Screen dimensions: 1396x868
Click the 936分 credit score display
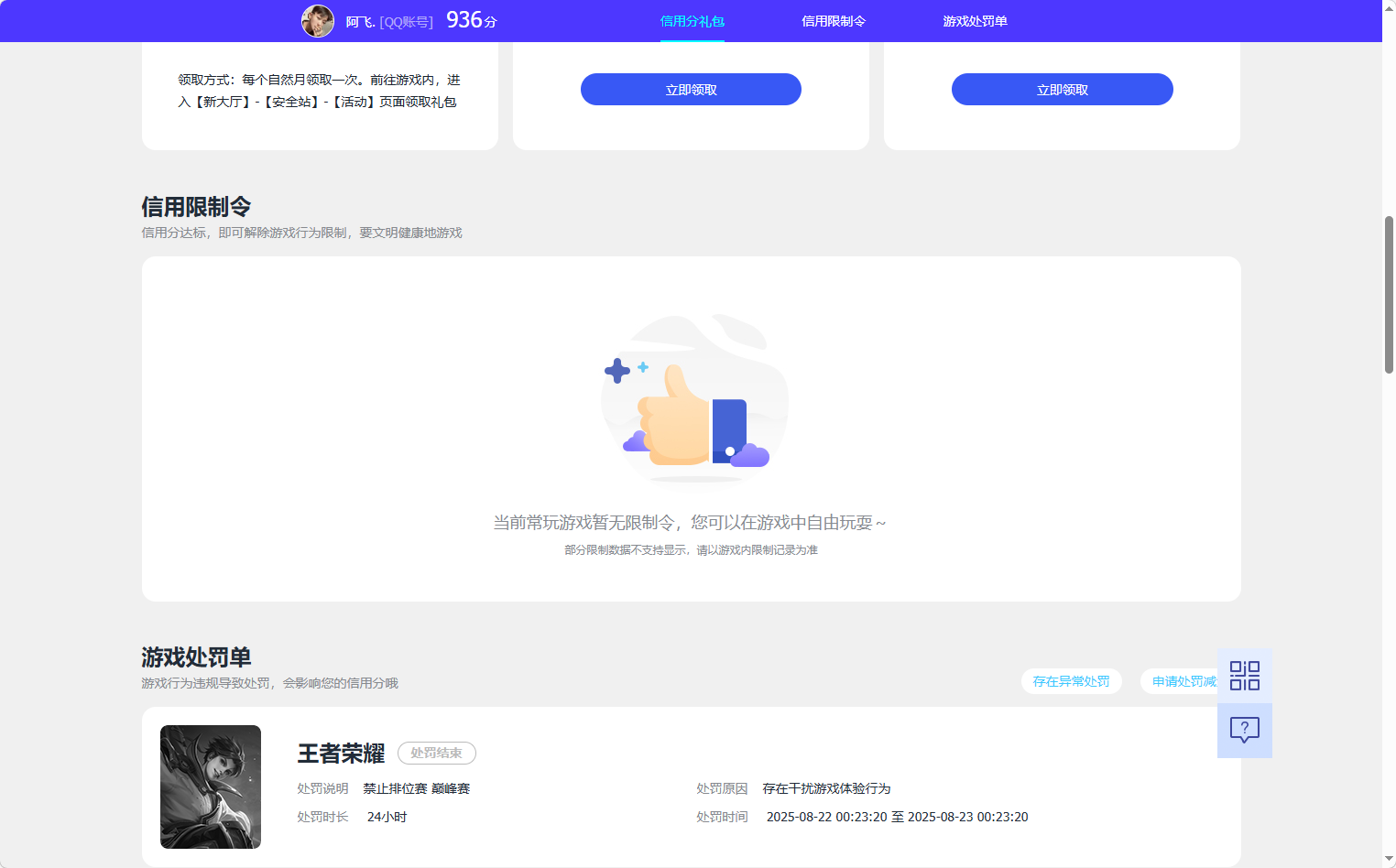[x=469, y=19]
